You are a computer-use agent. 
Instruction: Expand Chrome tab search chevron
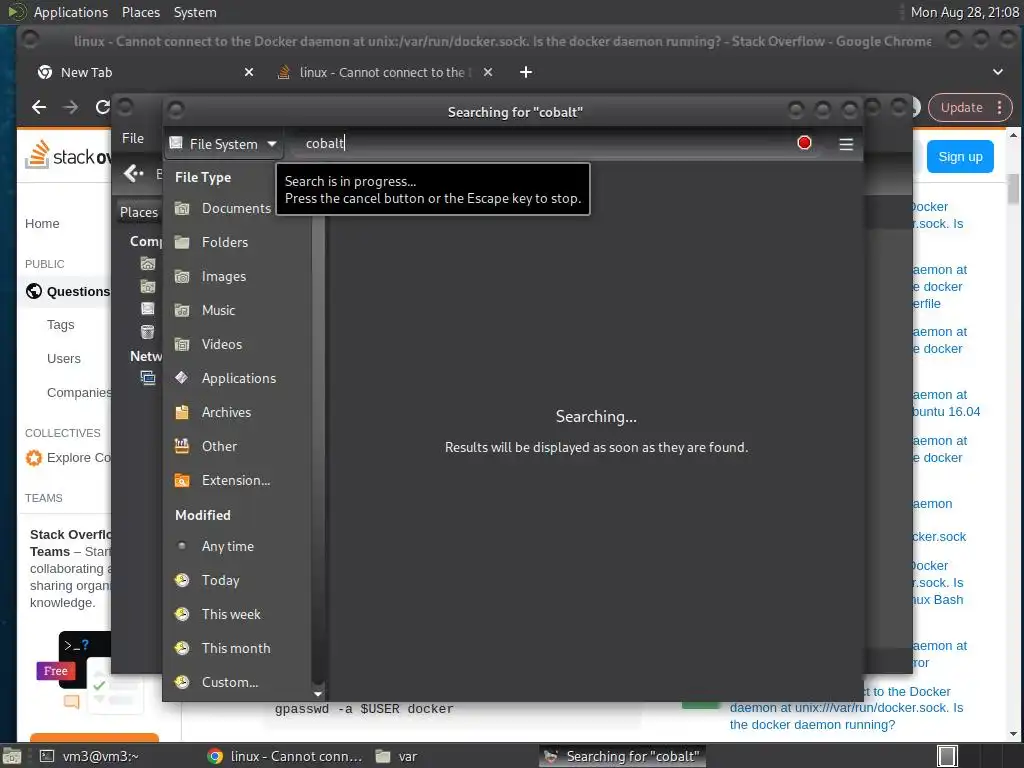pos(997,72)
